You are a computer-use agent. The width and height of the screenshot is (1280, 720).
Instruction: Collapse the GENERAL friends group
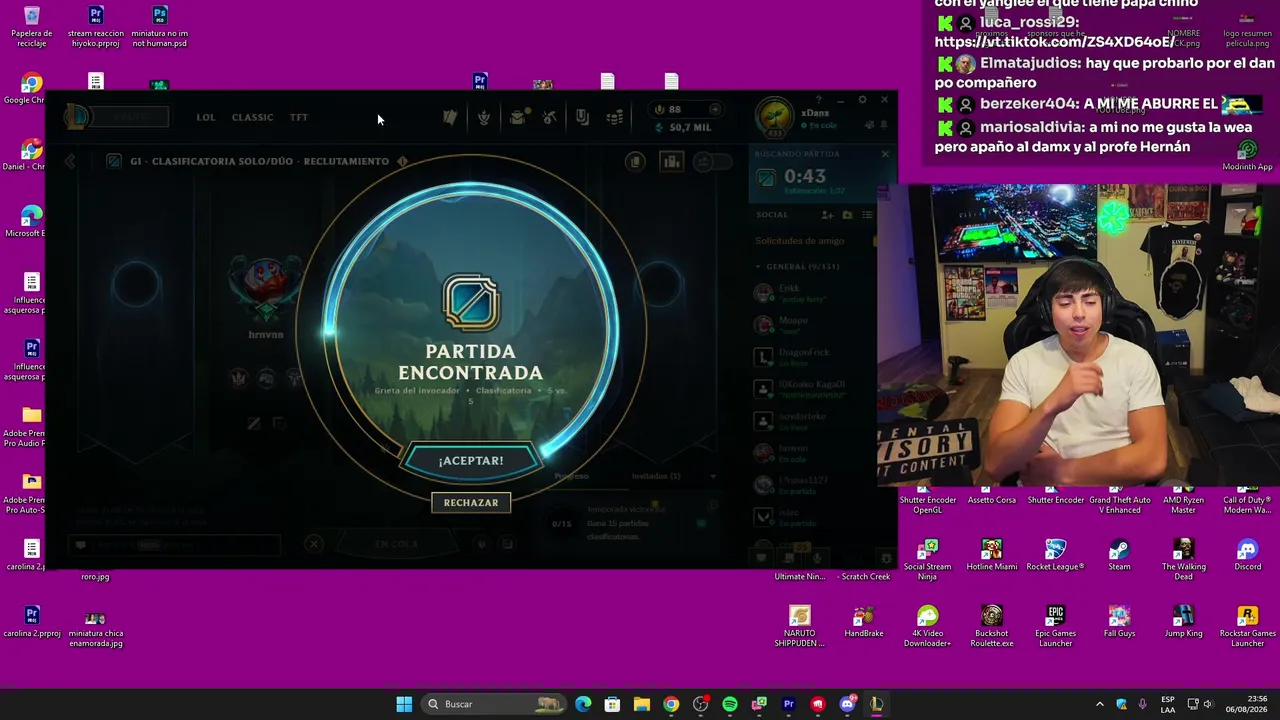coord(759,267)
